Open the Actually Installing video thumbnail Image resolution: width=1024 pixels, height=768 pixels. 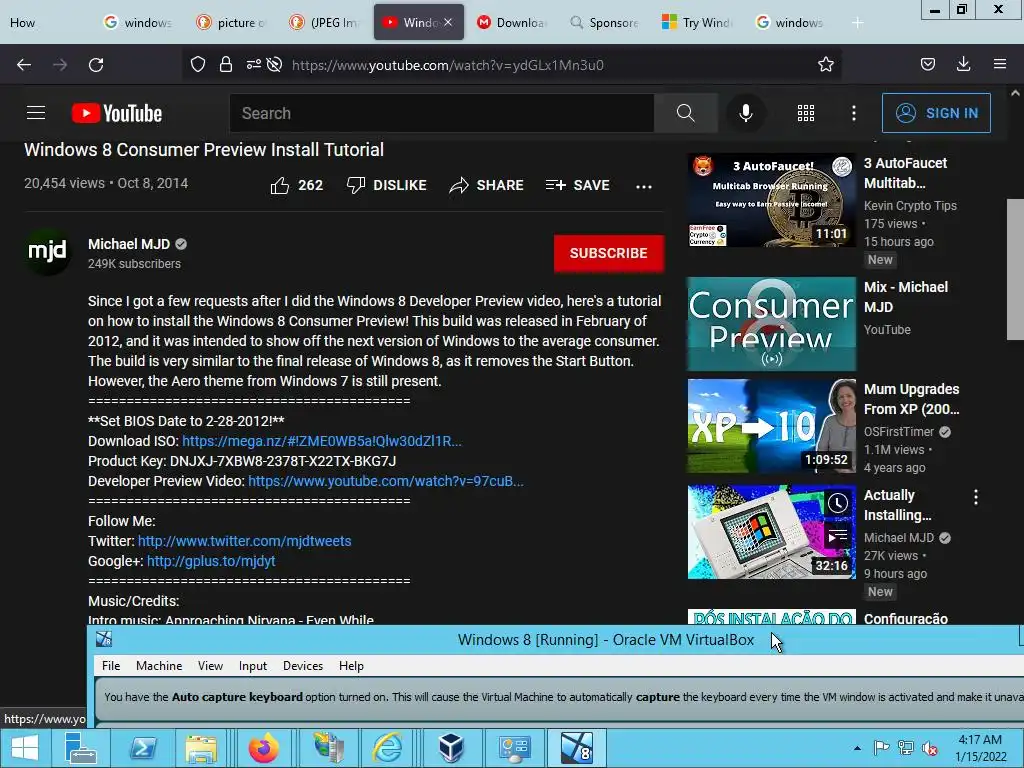pos(771,532)
